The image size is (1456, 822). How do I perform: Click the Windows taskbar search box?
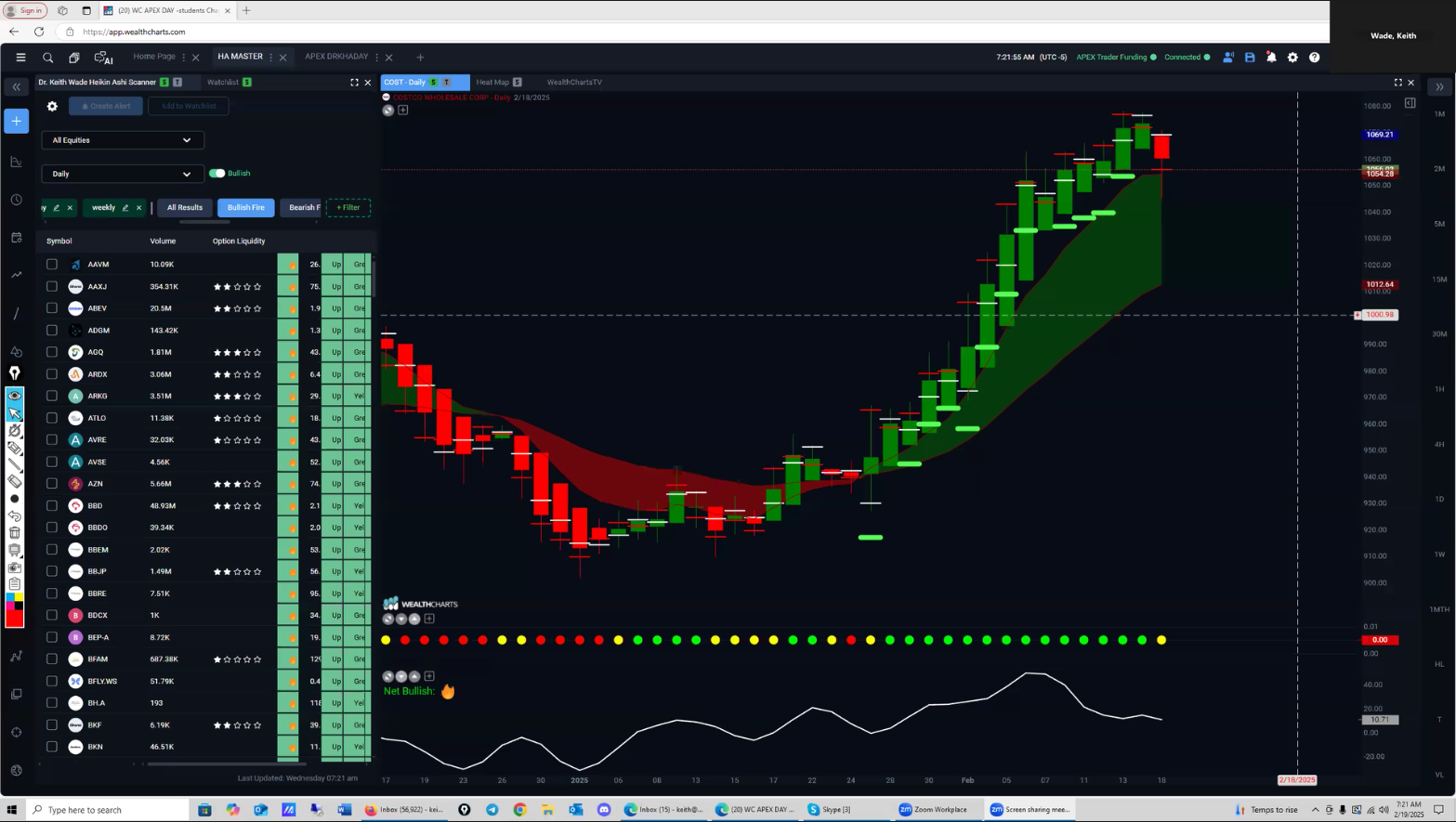105,810
